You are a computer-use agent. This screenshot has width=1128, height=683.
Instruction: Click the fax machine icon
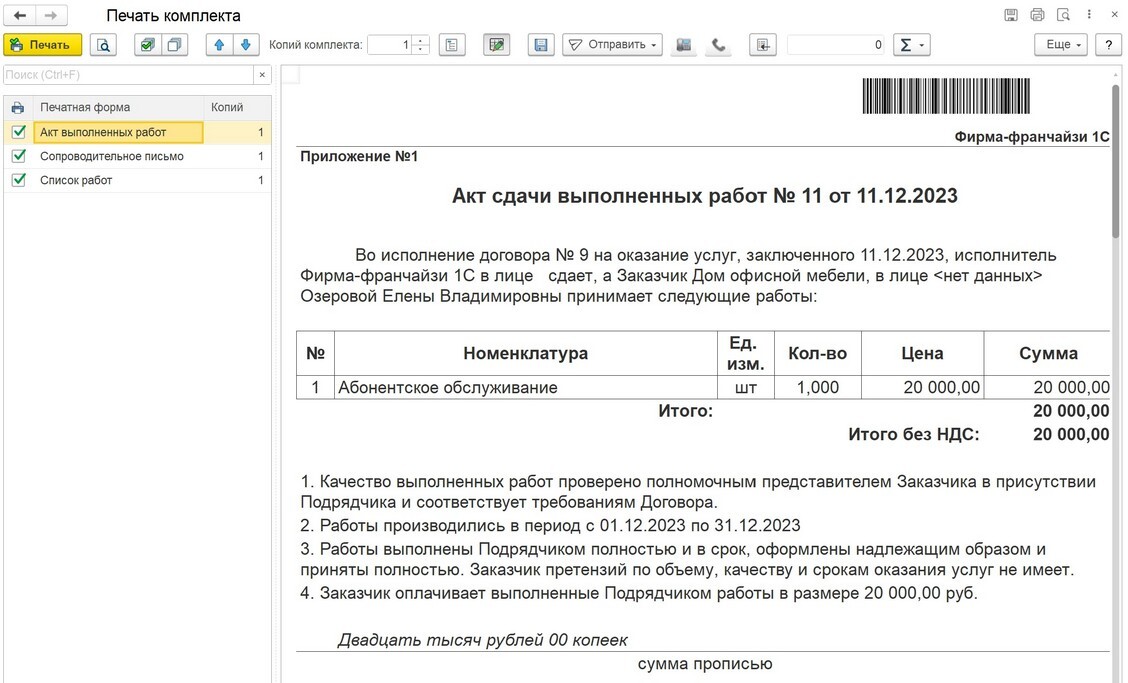(x=683, y=45)
